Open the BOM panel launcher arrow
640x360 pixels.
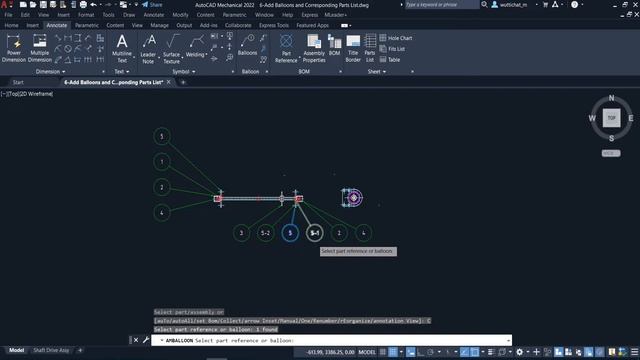click(x=340, y=71)
